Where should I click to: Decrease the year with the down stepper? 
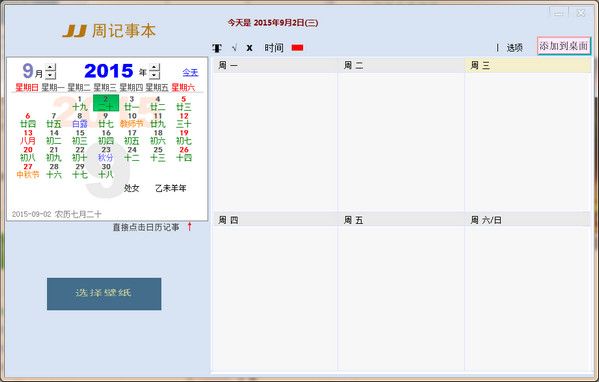(154, 75)
